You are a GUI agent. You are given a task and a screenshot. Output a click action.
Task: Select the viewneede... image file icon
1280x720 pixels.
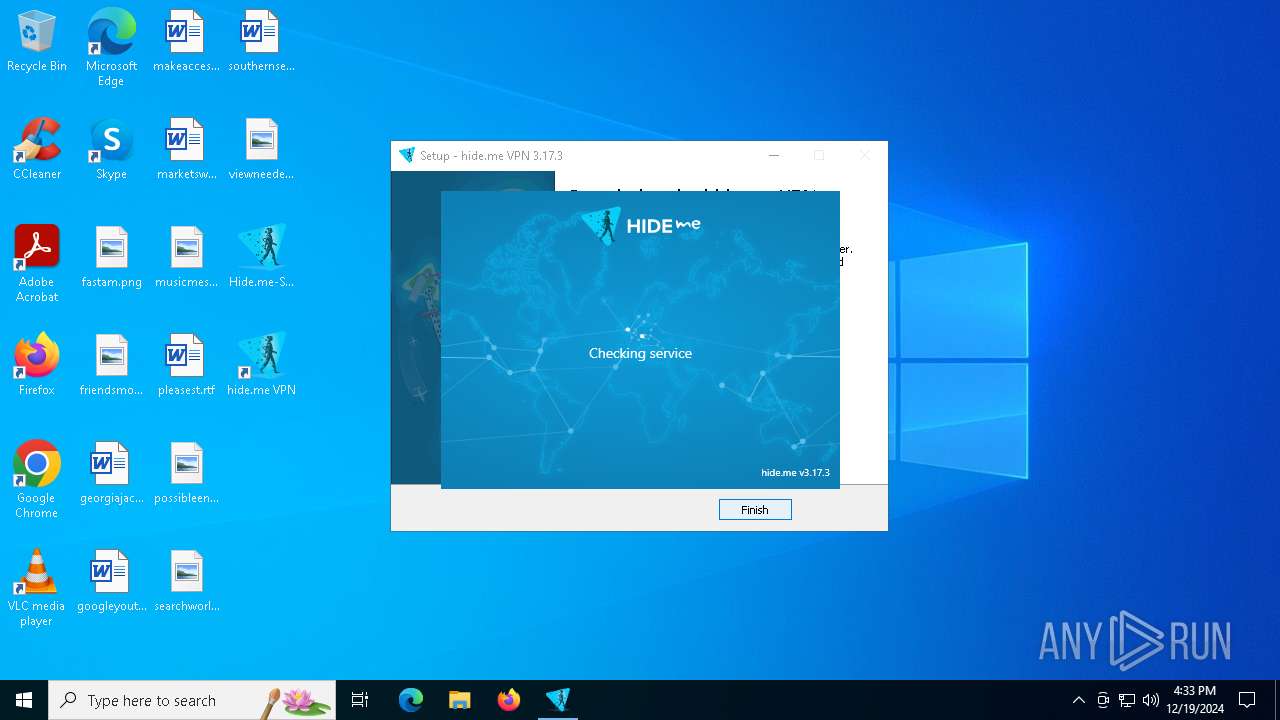pyautogui.click(x=261, y=150)
